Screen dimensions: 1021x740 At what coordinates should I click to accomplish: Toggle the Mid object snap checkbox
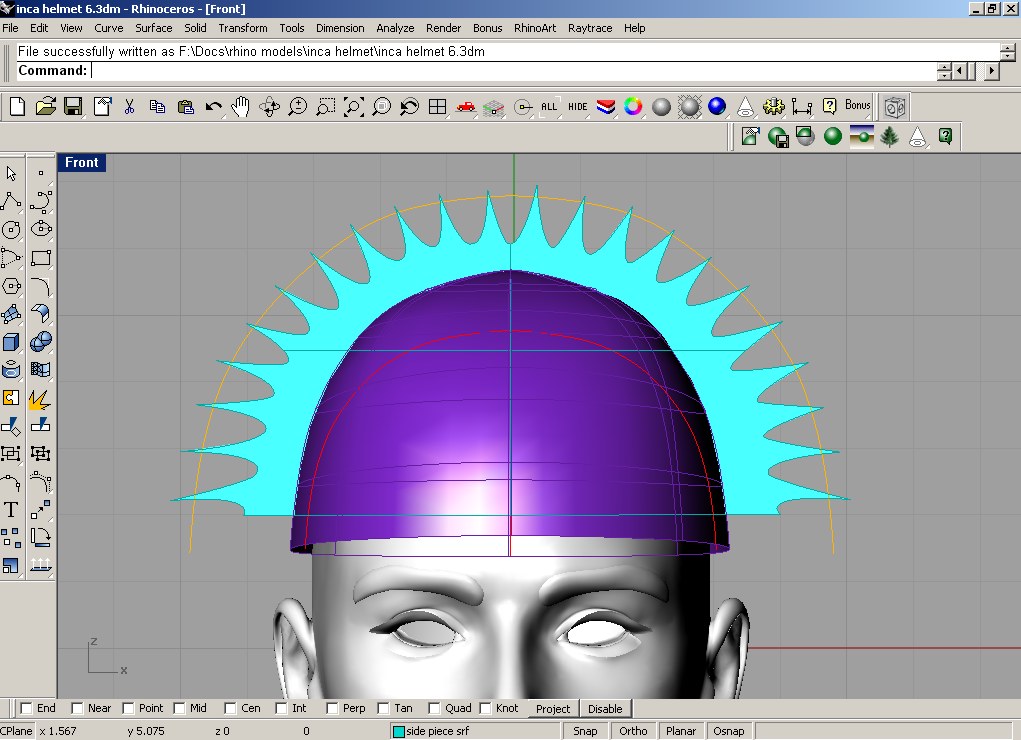coord(180,709)
